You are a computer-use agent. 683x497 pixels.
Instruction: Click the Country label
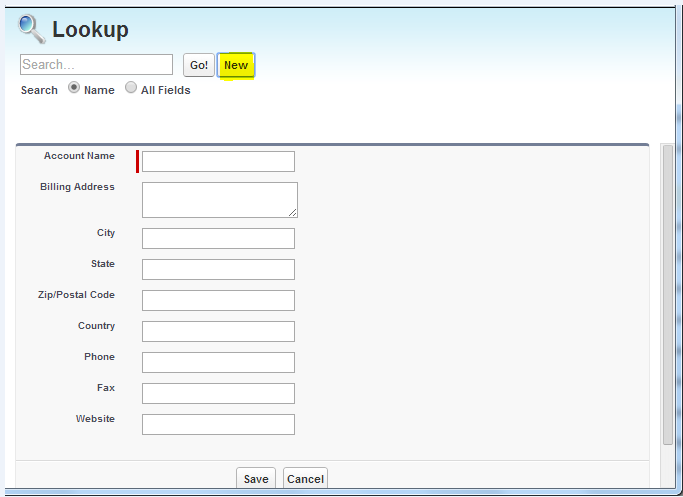[96, 326]
